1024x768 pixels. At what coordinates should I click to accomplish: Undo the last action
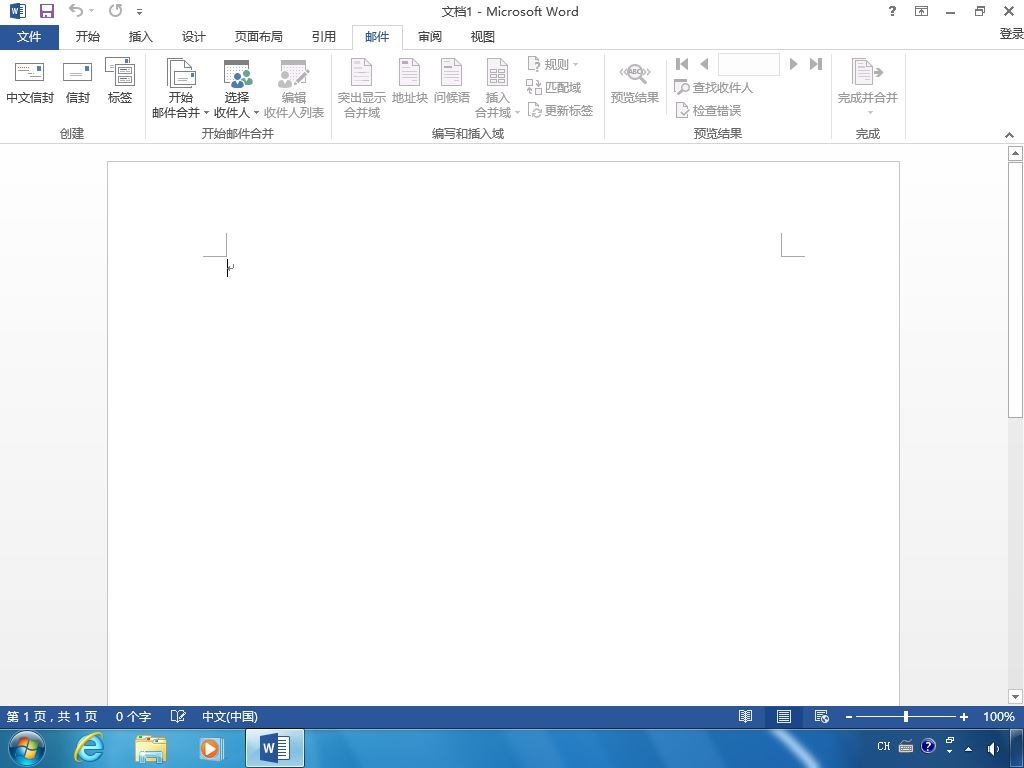[x=76, y=11]
